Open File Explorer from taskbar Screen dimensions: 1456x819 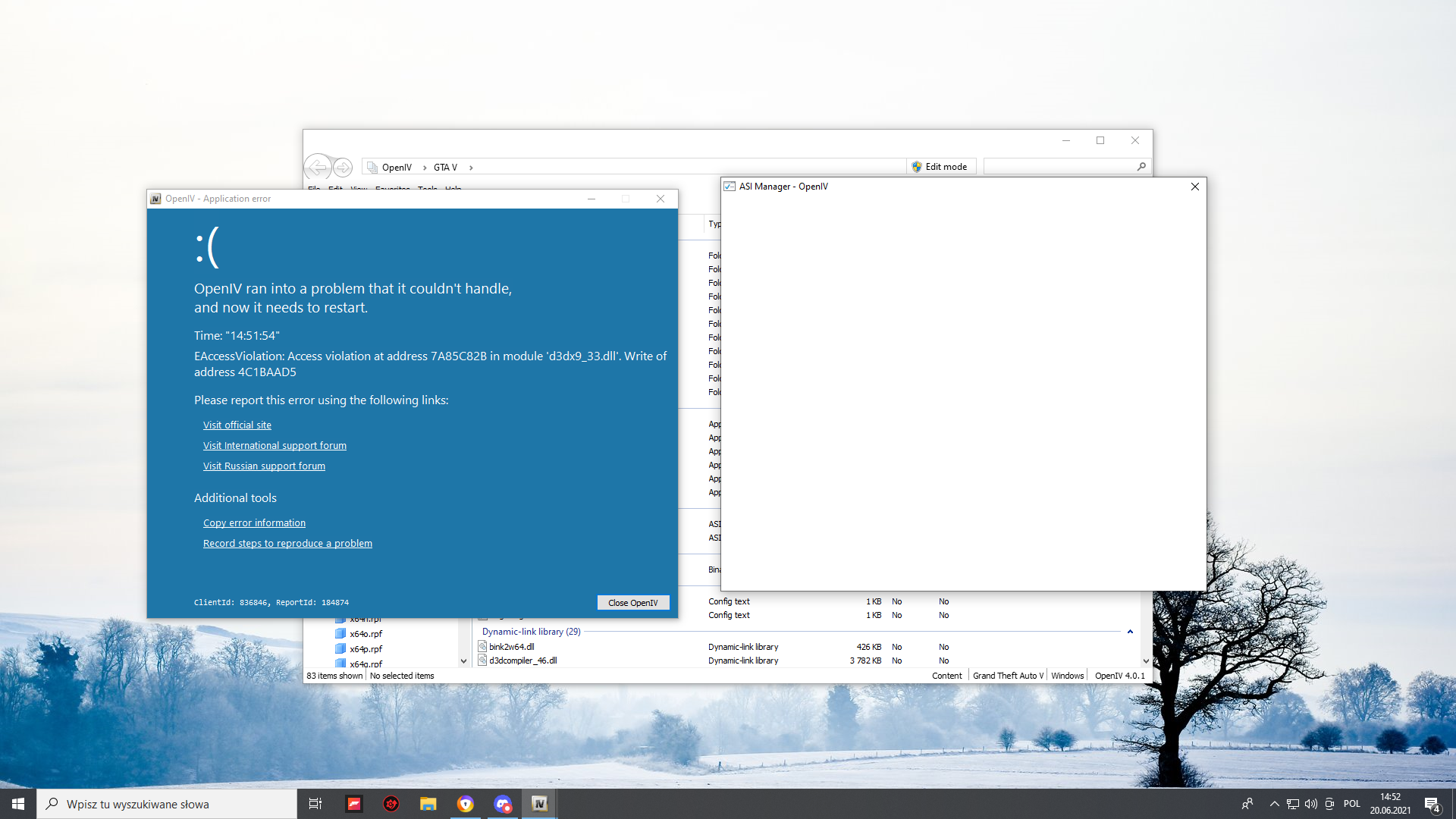point(428,804)
